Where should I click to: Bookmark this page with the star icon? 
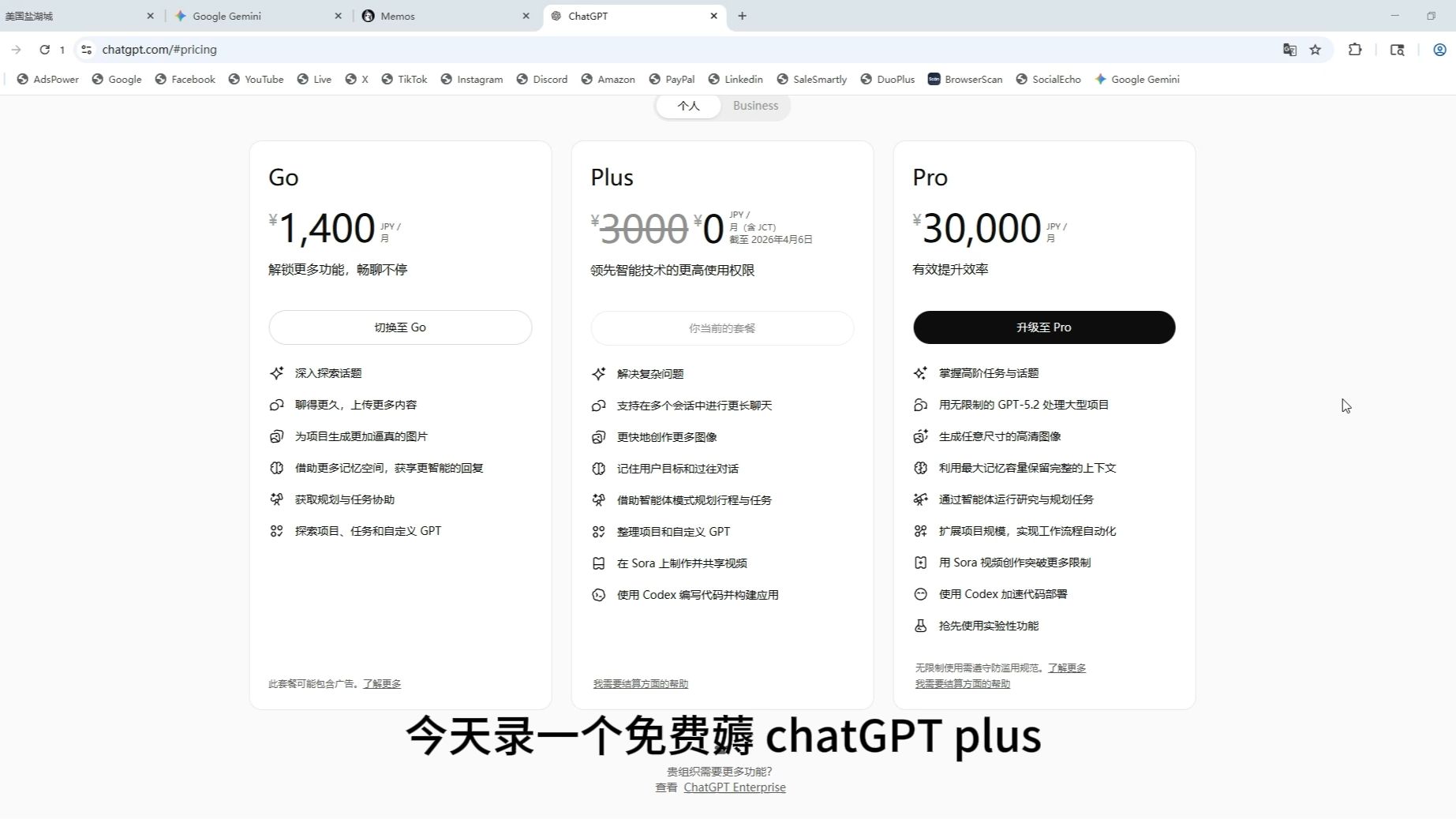[1315, 50]
